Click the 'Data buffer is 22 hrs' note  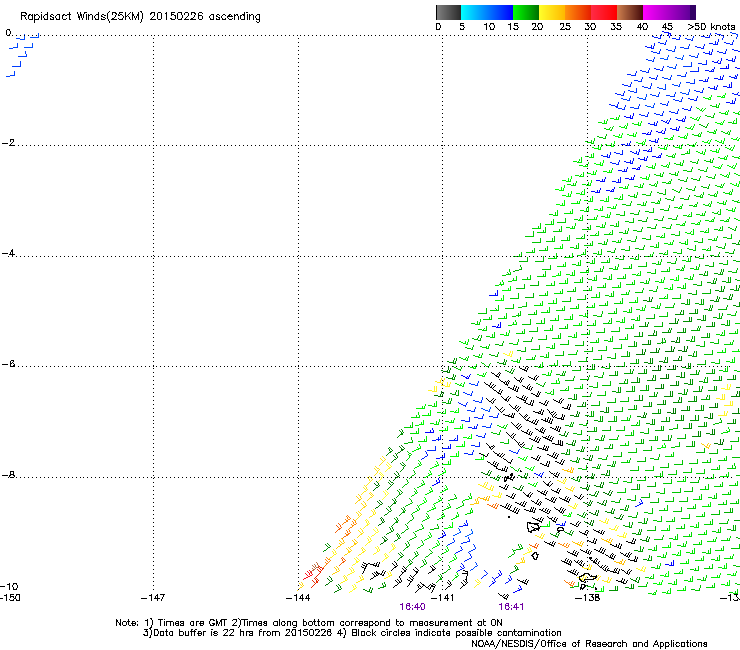pos(237,633)
